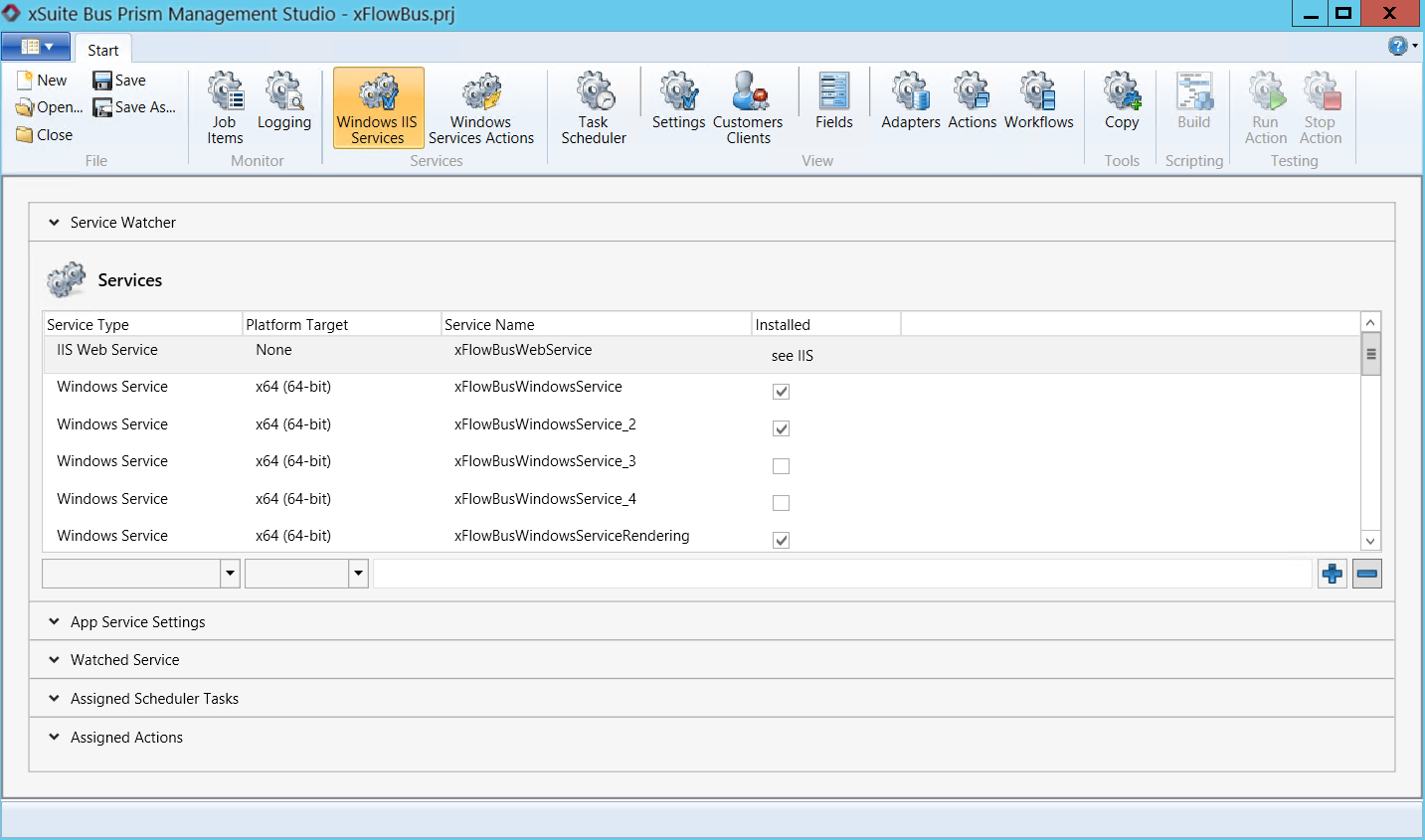1425x840 pixels.
Task: Open the service type dropdown below the table
Action: [x=230, y=574]
